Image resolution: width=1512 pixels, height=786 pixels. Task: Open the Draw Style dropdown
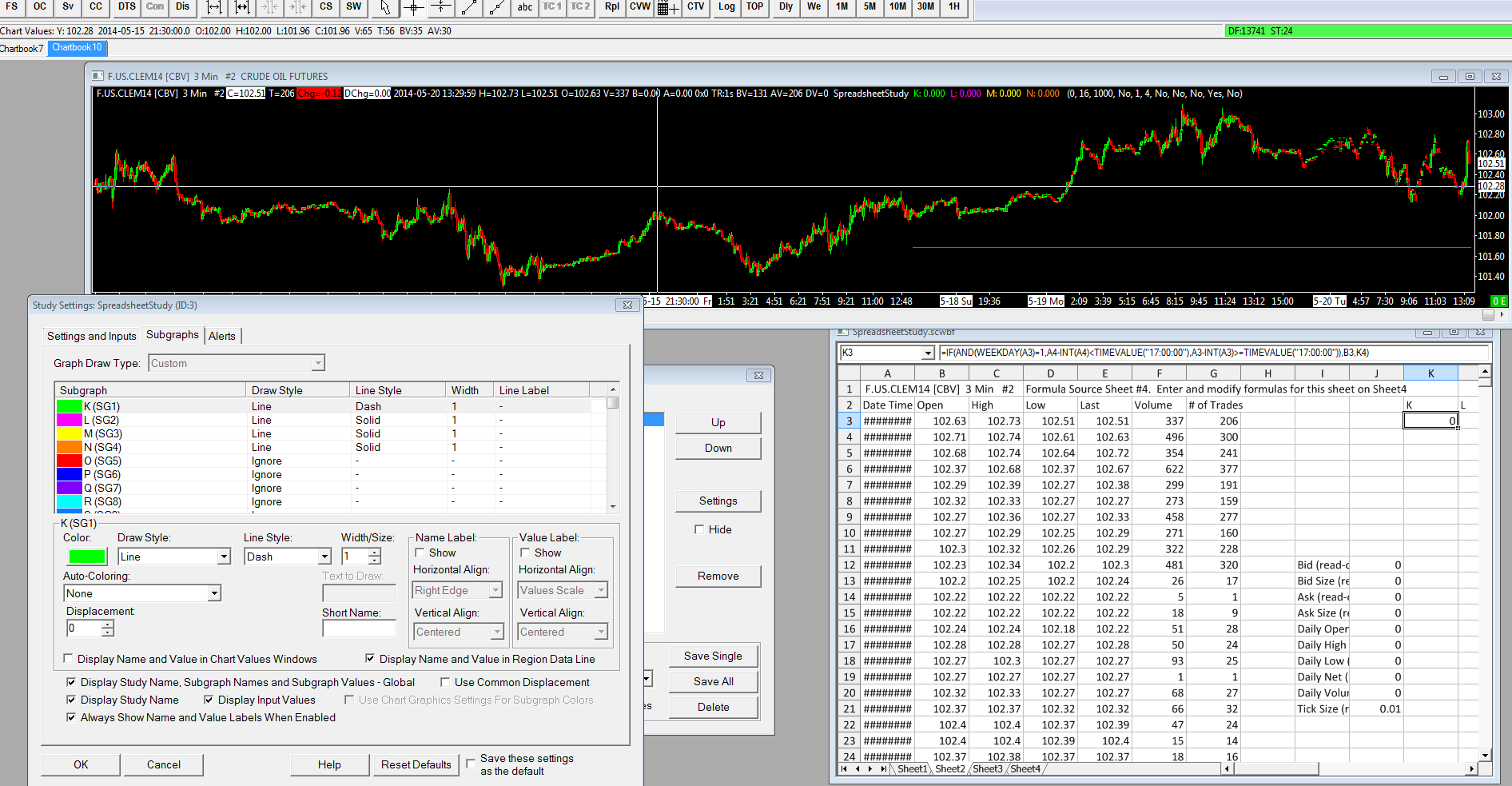click(224, 557)
